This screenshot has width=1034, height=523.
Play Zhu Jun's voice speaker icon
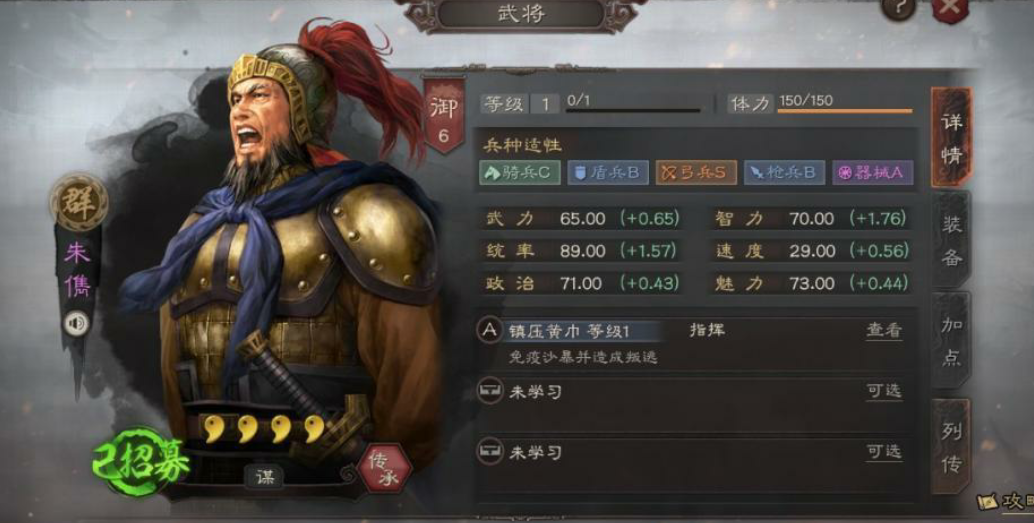pos(76,324)
